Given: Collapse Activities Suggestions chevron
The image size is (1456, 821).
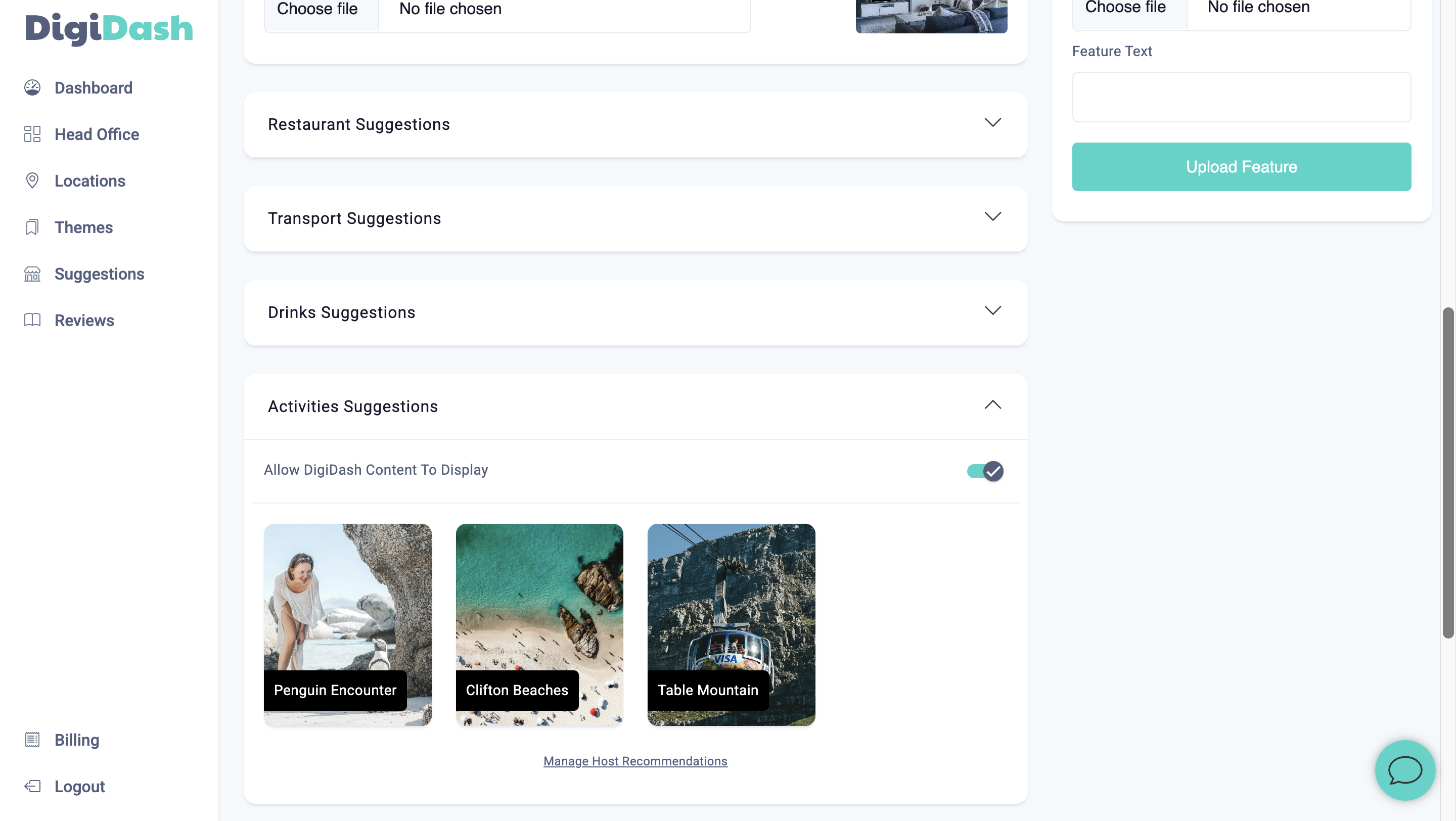Looking at the screenshot, I should pyautogui.click(x=992, y=404).
